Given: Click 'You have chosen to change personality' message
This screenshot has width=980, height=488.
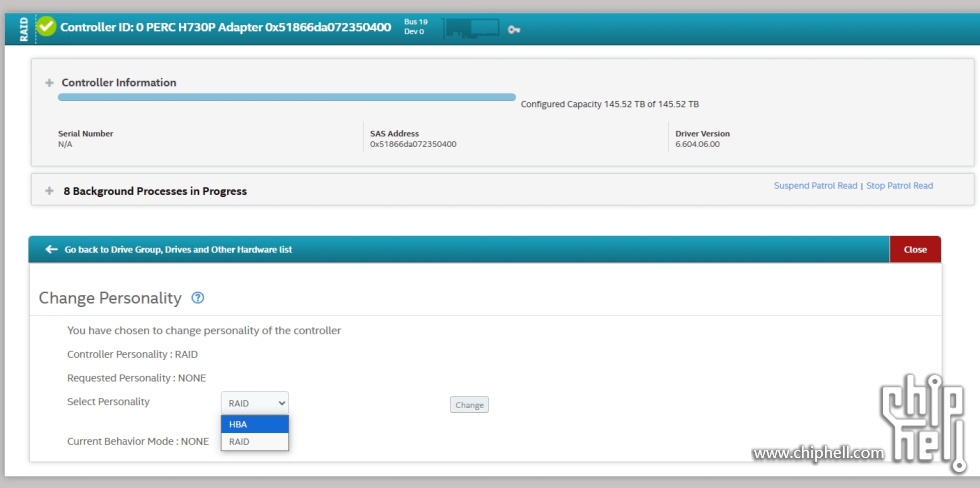Looking at the screenshot, I should pos(204,331).
